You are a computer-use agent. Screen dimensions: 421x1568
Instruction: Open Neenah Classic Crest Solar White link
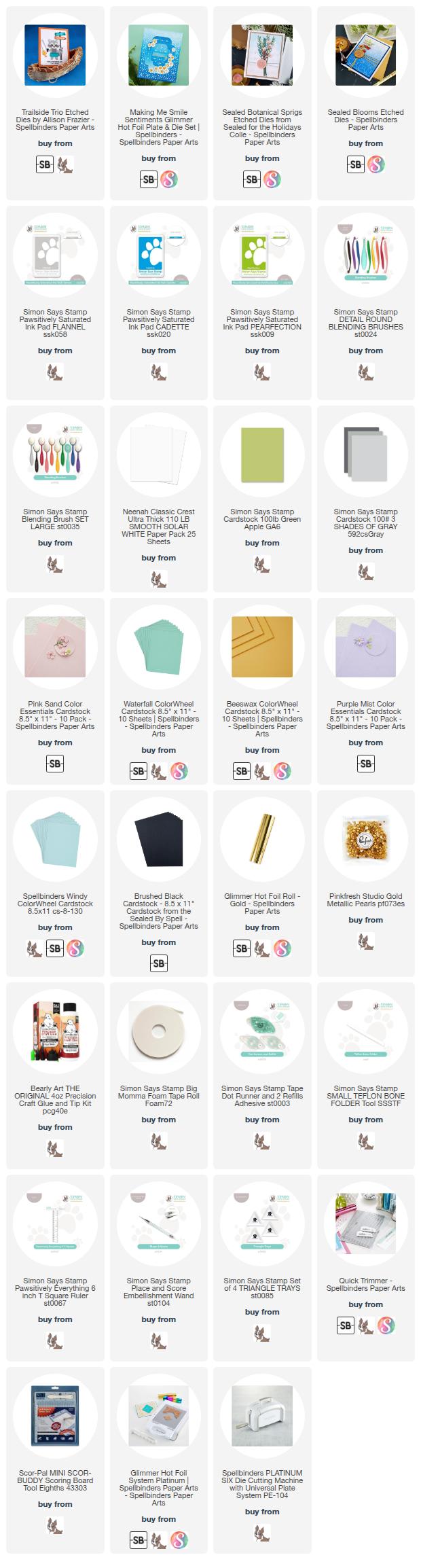click(159, 527)
